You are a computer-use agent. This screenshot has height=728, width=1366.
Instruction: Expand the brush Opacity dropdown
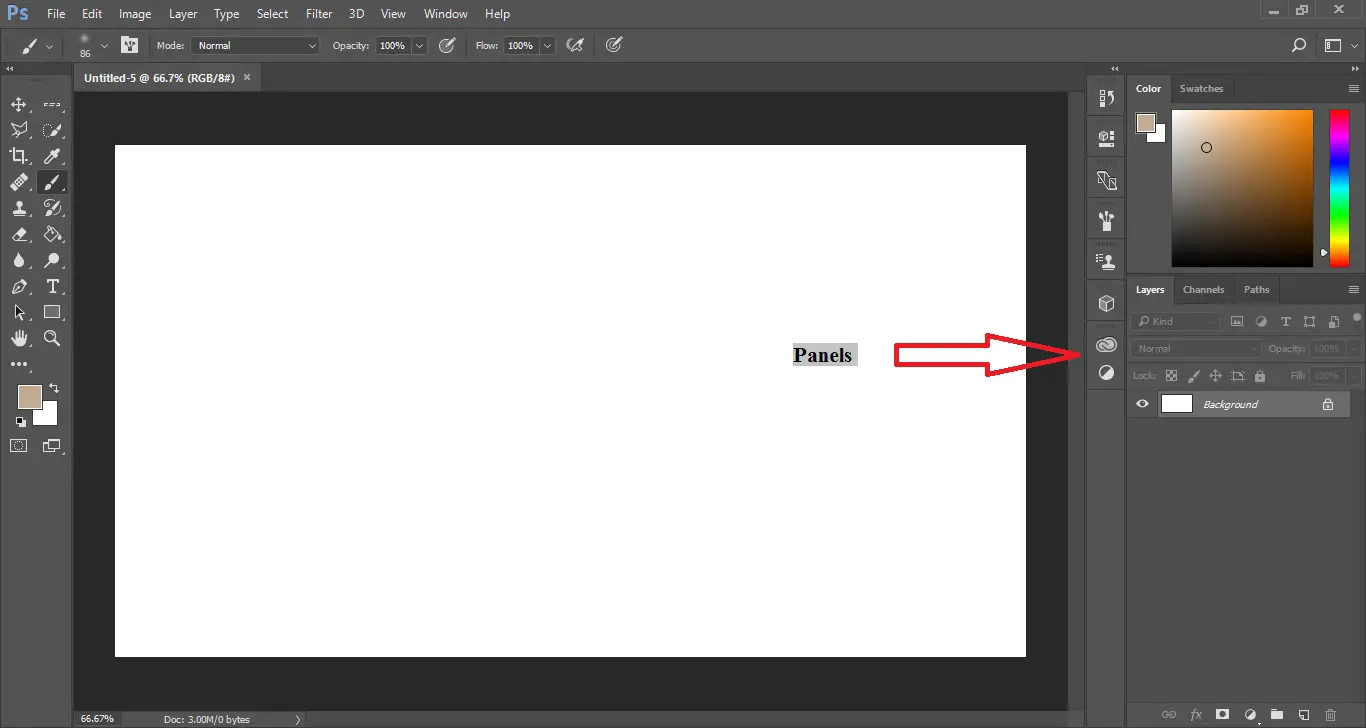418,45
